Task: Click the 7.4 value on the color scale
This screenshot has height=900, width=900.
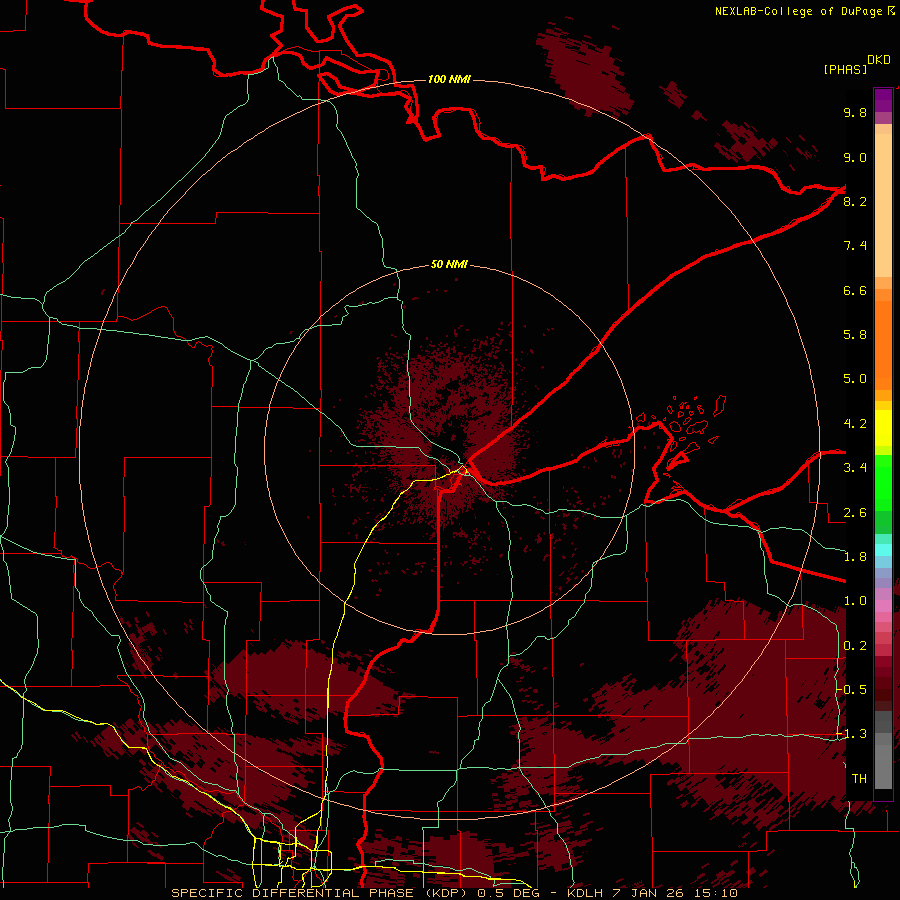Action: [855, 246]
